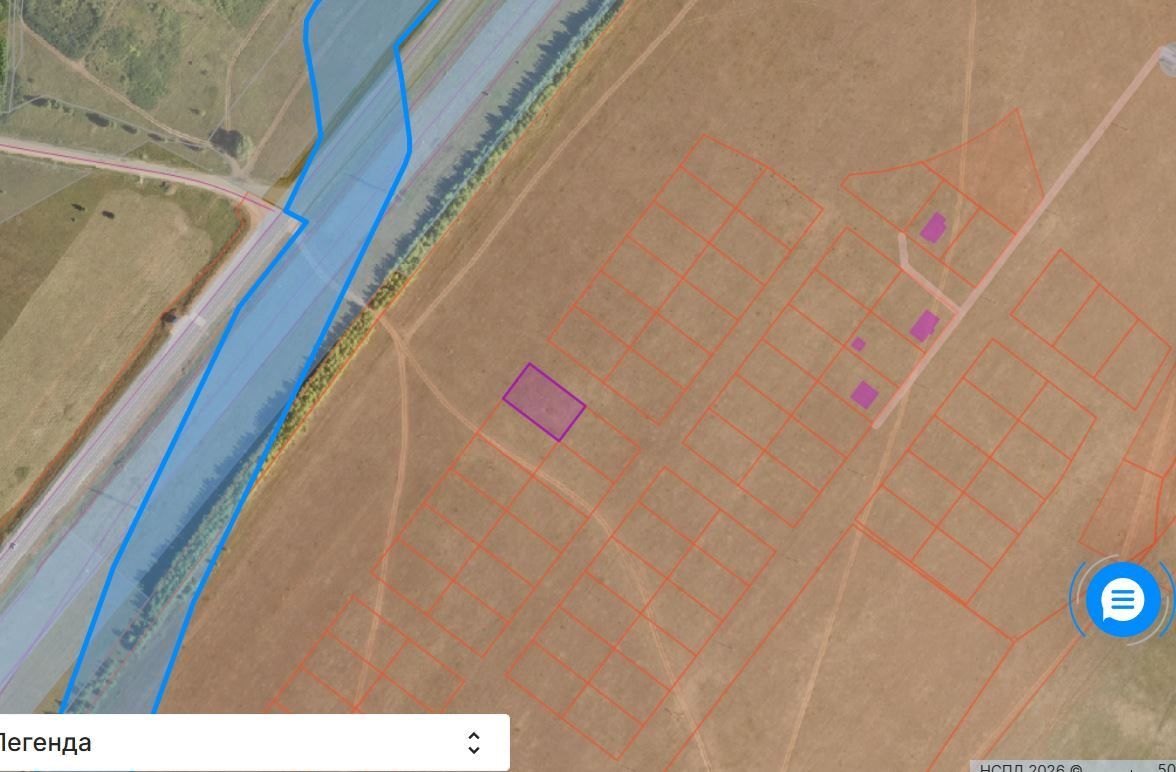Click the НСПД 2026 © attribution text

point(1030,767)
